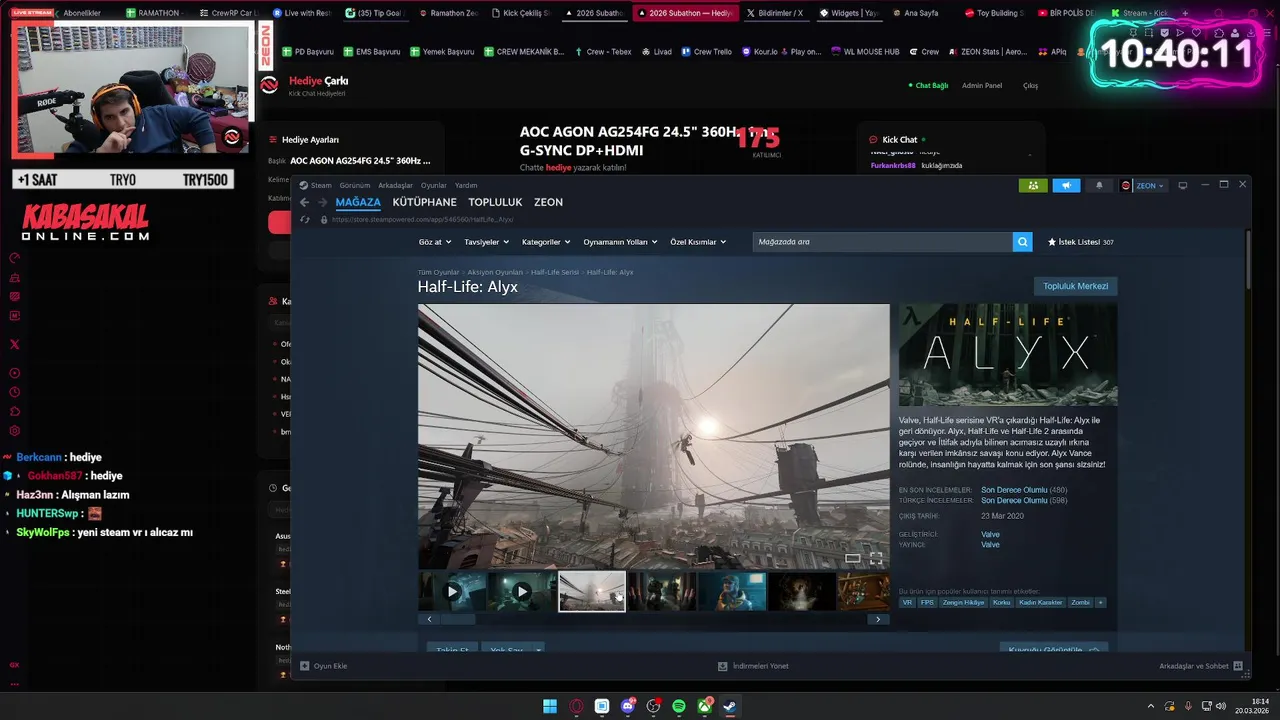1280x720 pixels.
Task: Switch to the KÜTÜPHANE tab
Action: tap(424, 202)
